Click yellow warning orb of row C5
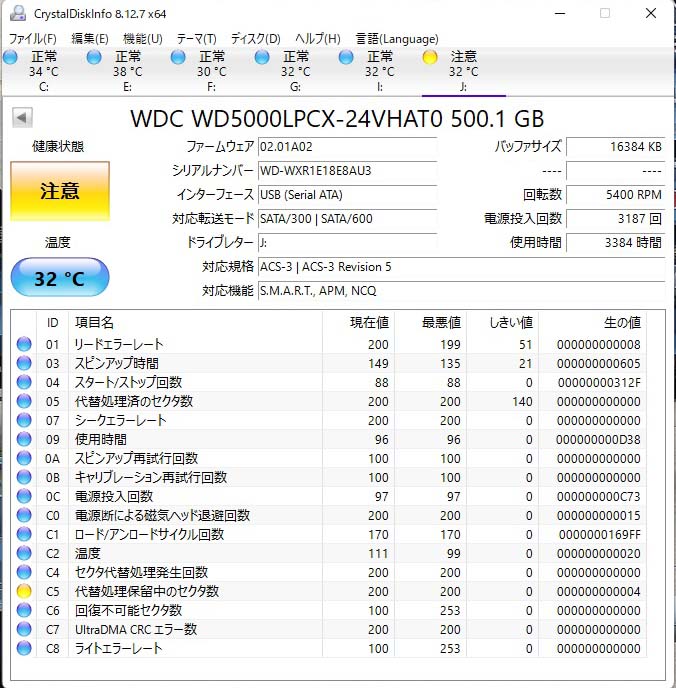The width and height of the screenshot is (676, 688). coord(24,591)
